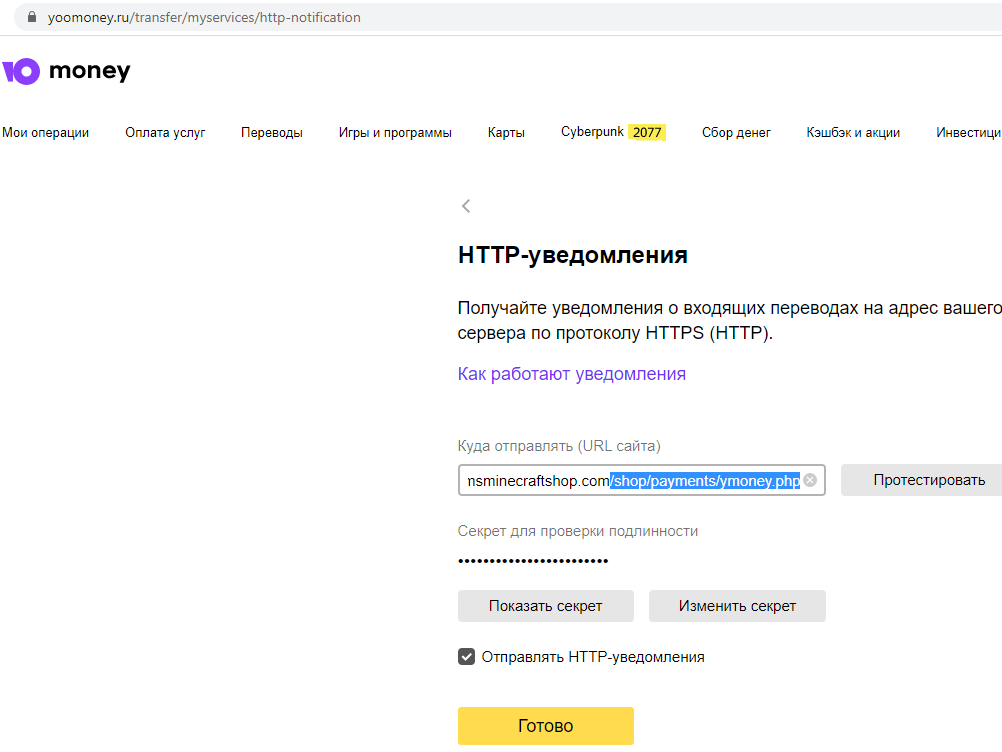Navigate to Сбор денег section
Screen dimensions: 1002x752
736,133
